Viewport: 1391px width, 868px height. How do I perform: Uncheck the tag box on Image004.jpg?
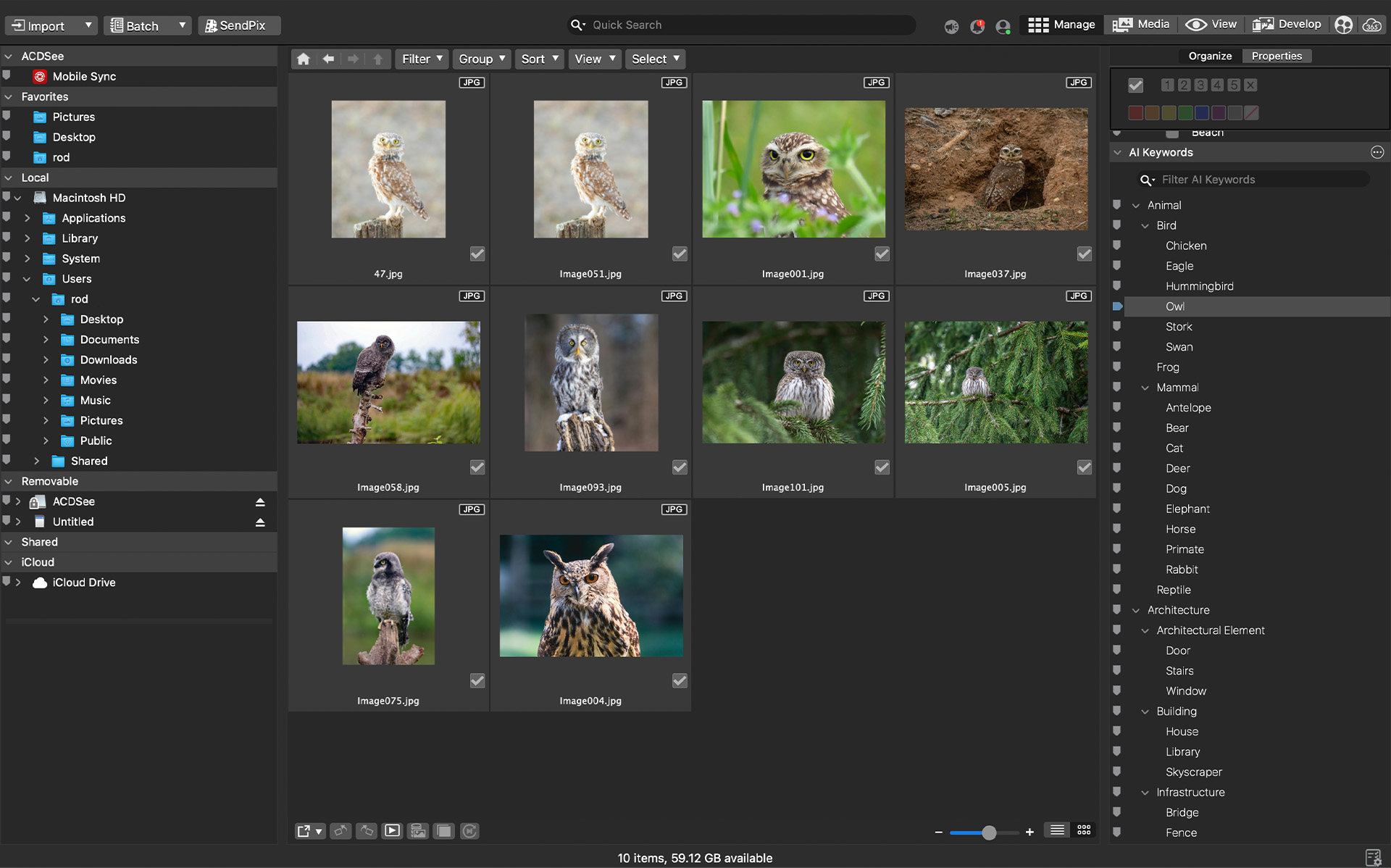[x=679, y=680]
